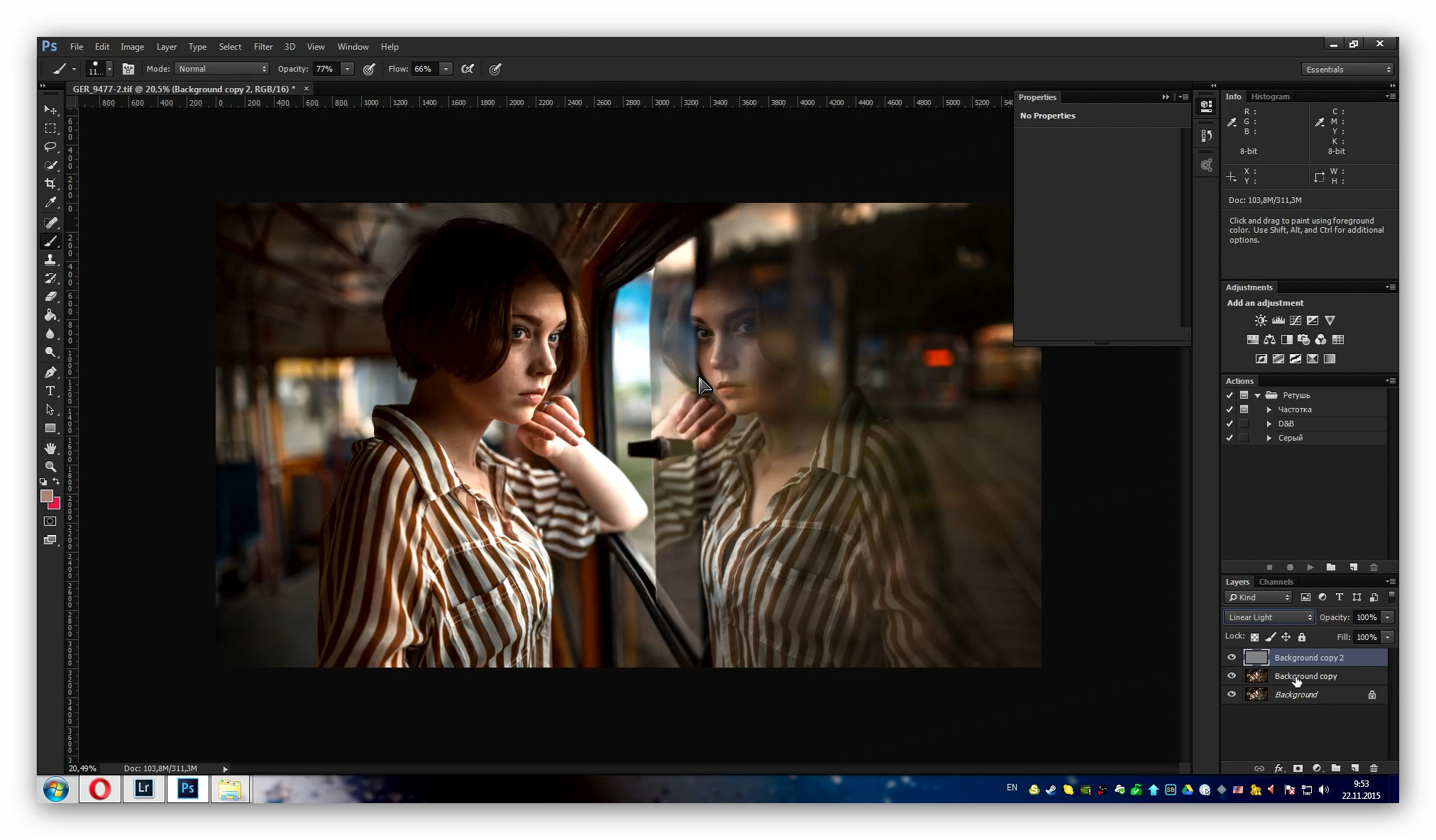Open the brush Opacity slider dropdown
1436x840 pixels.
point(347,69)
